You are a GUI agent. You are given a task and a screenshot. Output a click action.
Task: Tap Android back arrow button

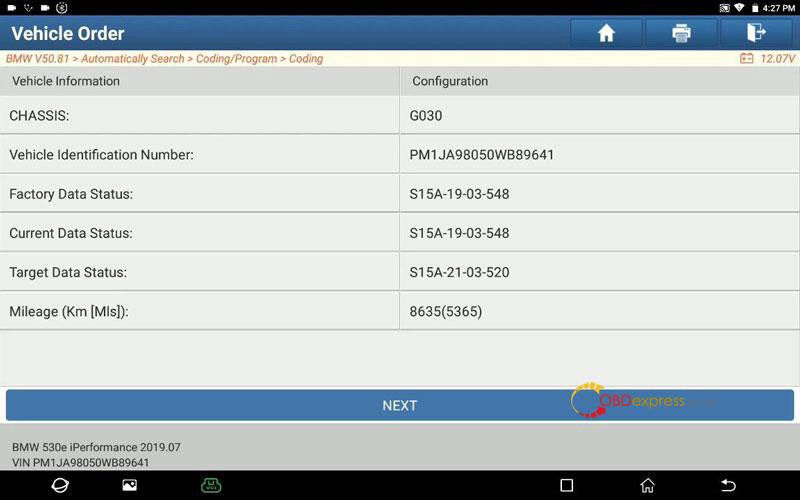(728, 485)
